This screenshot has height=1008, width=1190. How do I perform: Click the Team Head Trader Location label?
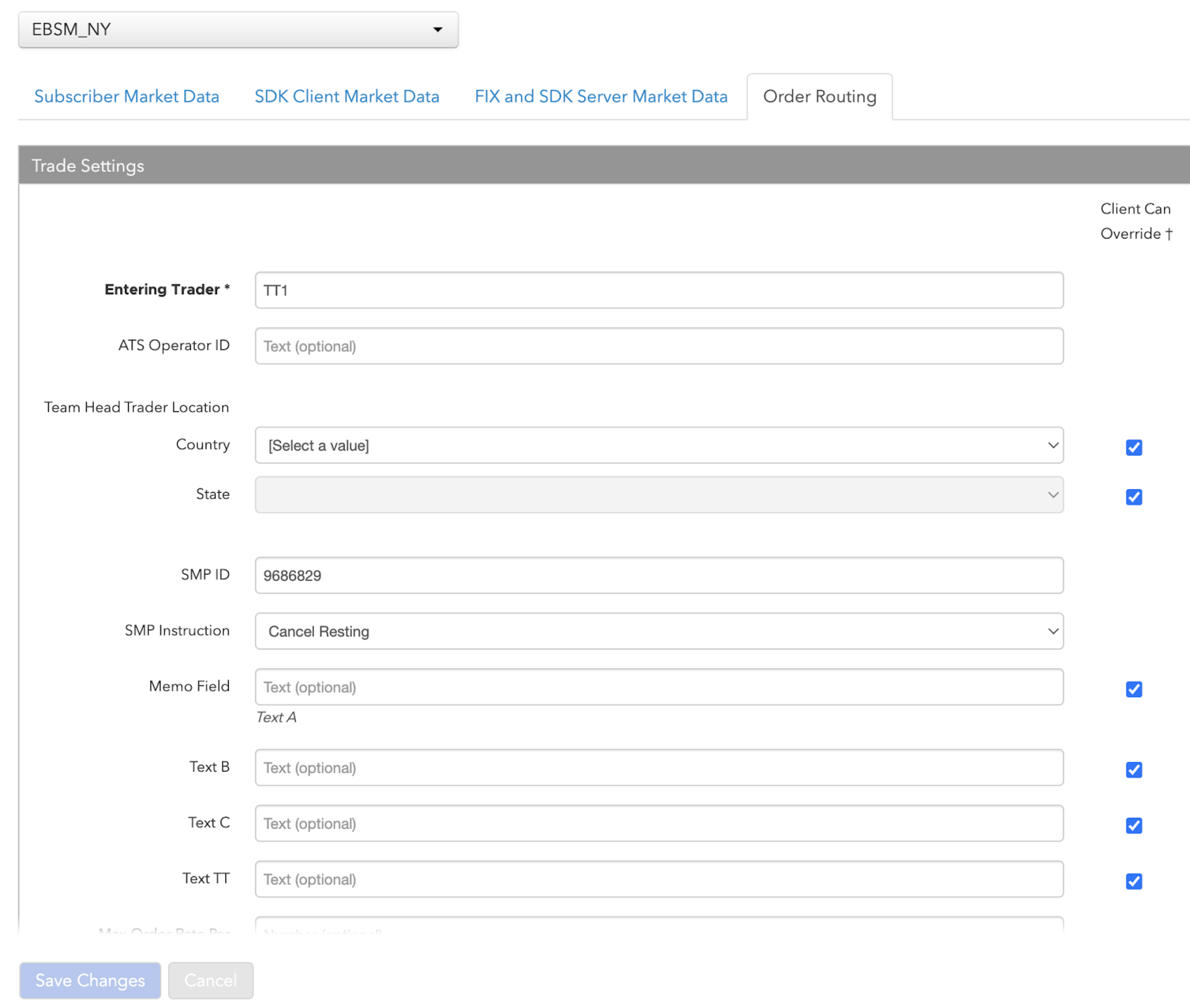[x=136, y=407]
